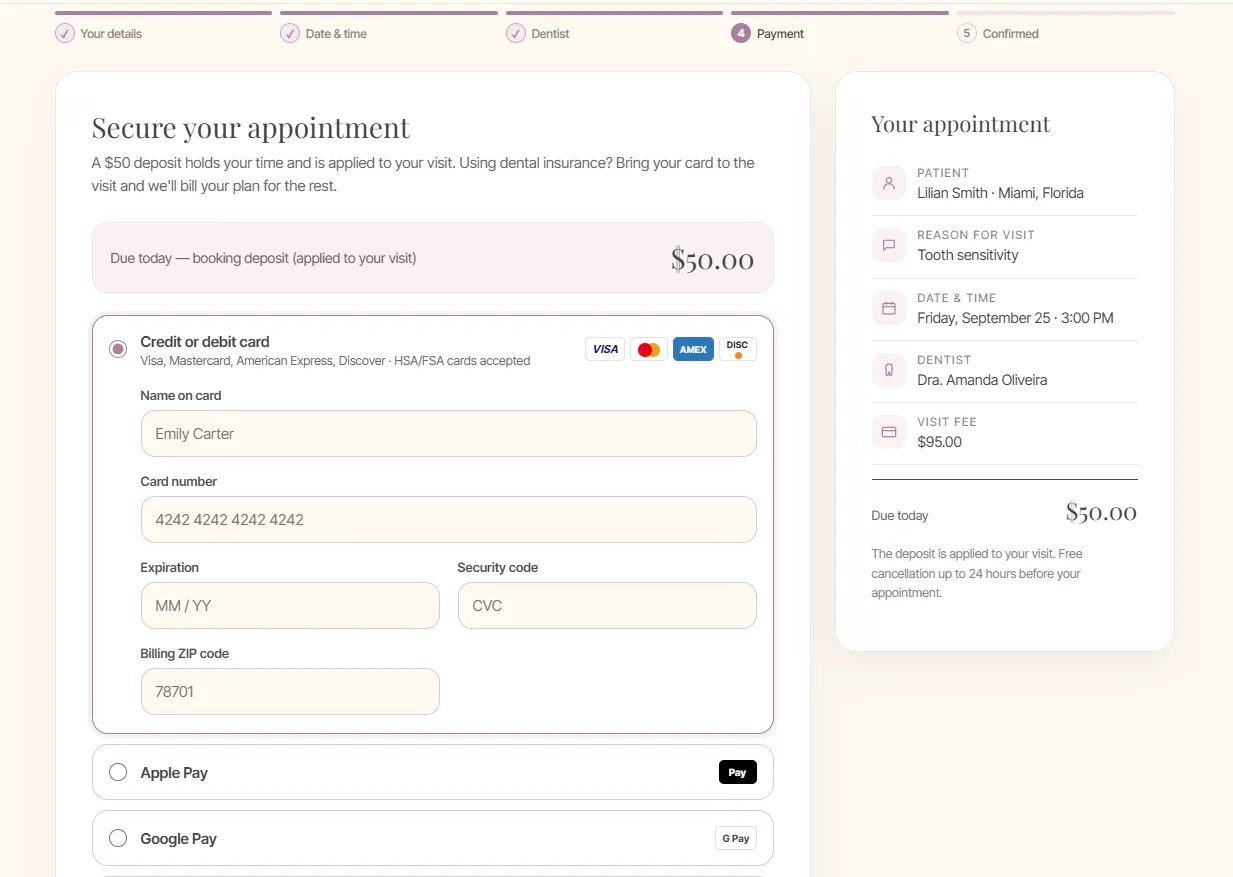Viewport: 1233px width, 877px height.
Task: Click the Mastercard logo
Action: click(649, 349)
